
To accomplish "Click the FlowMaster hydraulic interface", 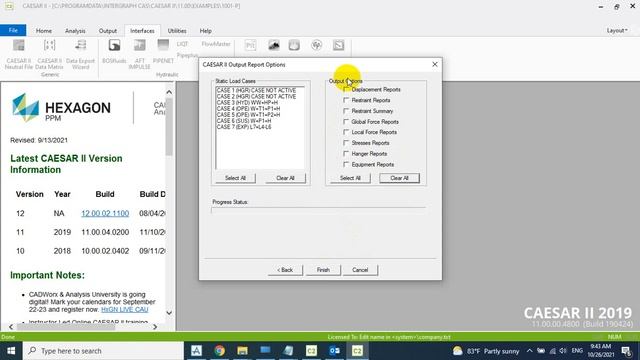I will coord(216,44).
